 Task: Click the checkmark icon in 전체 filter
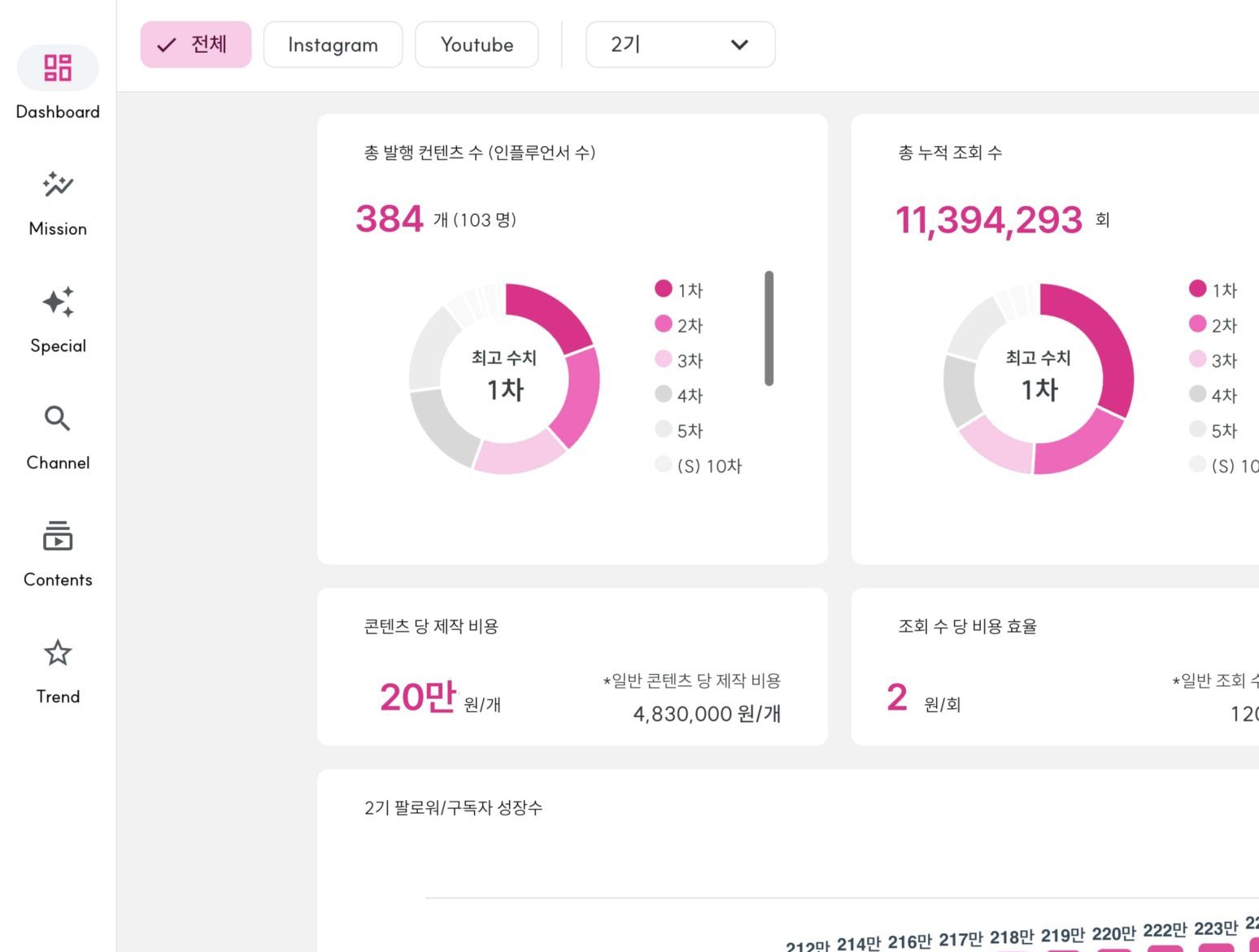pos(167,46)
